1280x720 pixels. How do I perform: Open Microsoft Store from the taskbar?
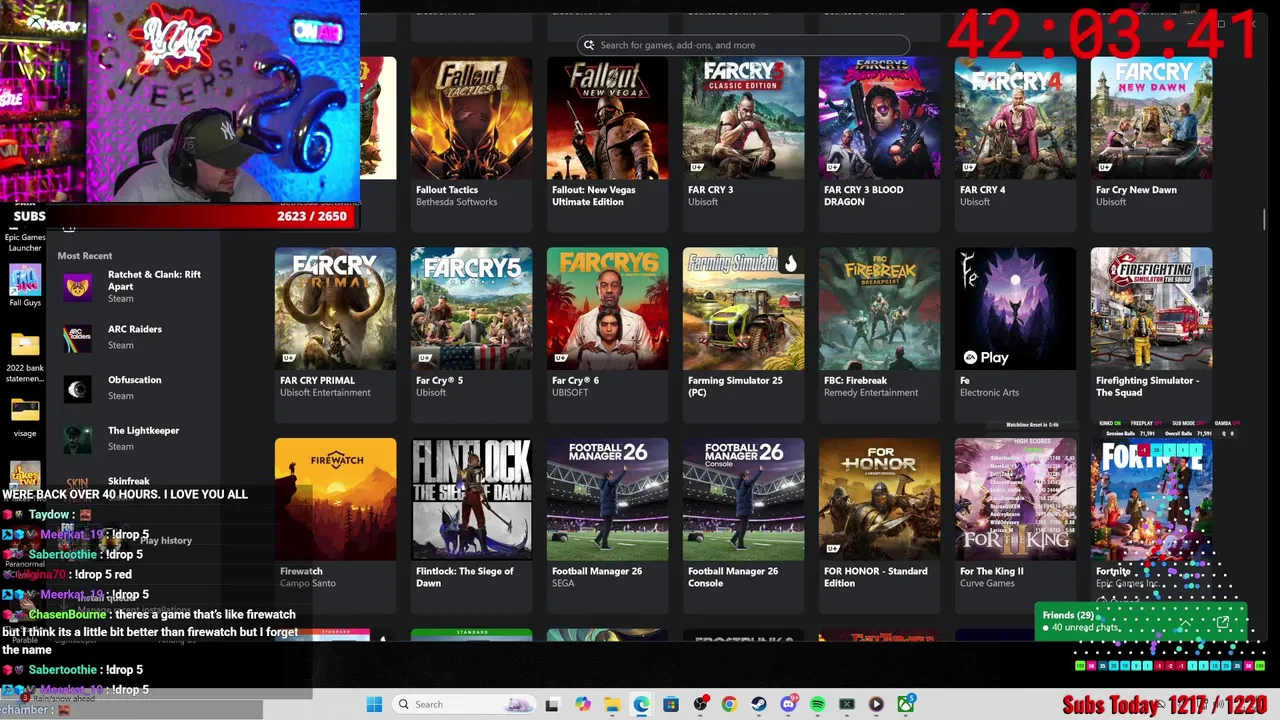[x=671, y=704]
